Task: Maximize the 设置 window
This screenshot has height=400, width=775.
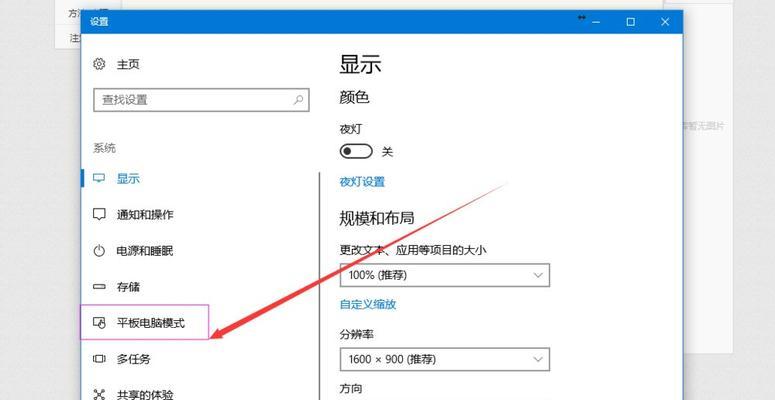Action: 630,22
